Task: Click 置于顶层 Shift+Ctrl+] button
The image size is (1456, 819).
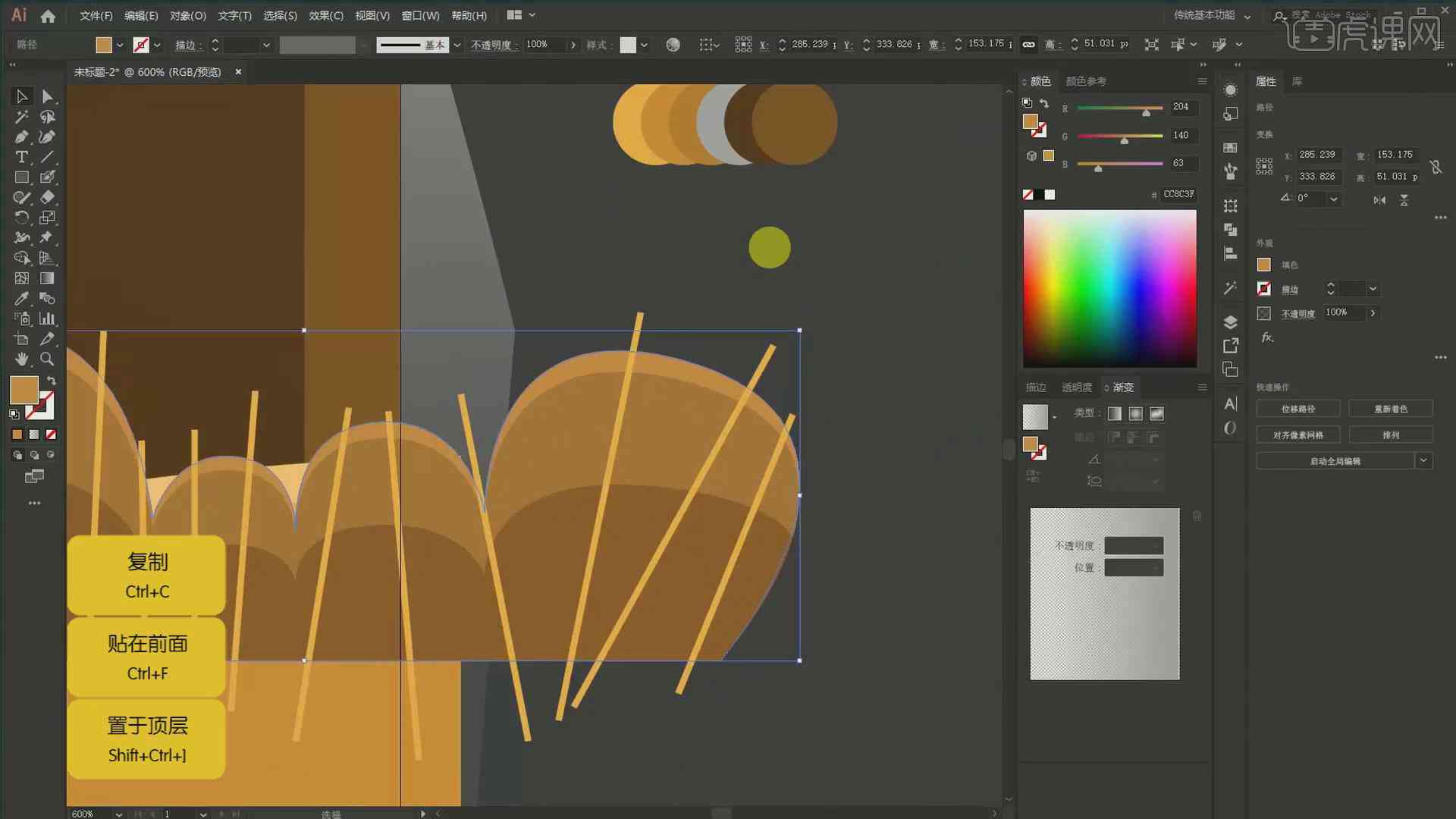Action: coord(147,737)
